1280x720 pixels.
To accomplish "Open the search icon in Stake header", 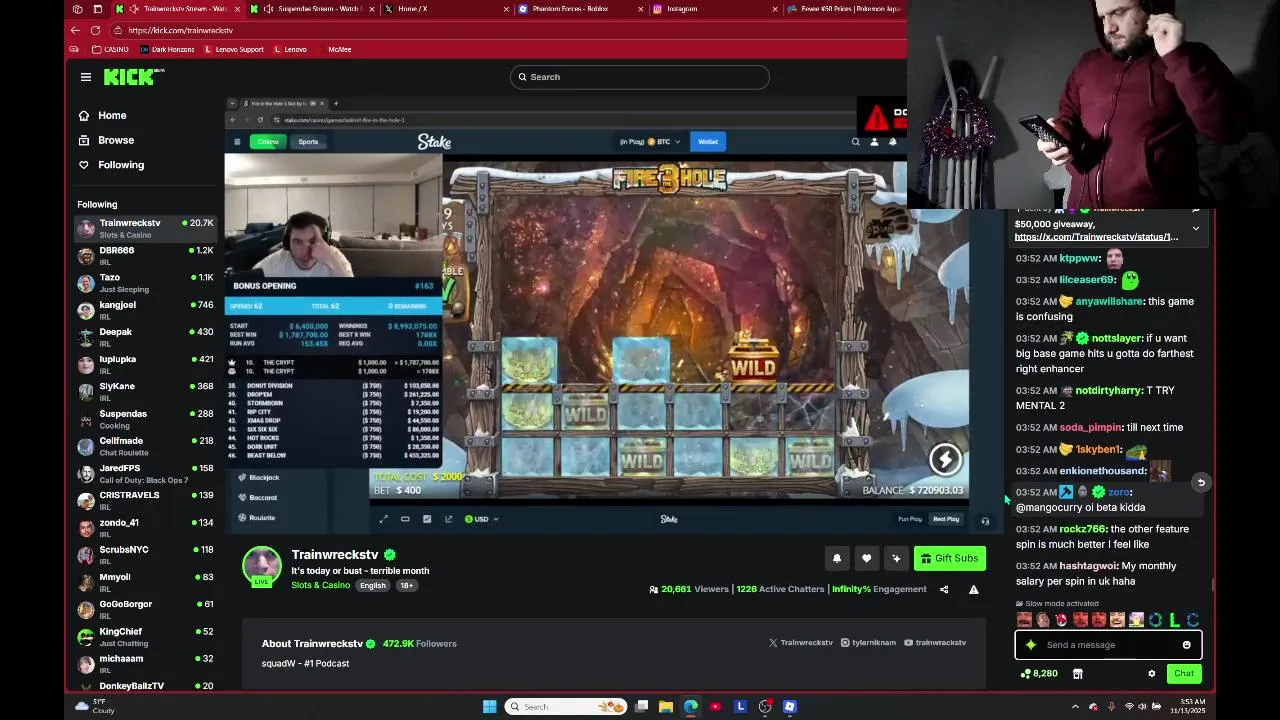I will [x=855, y=142].
